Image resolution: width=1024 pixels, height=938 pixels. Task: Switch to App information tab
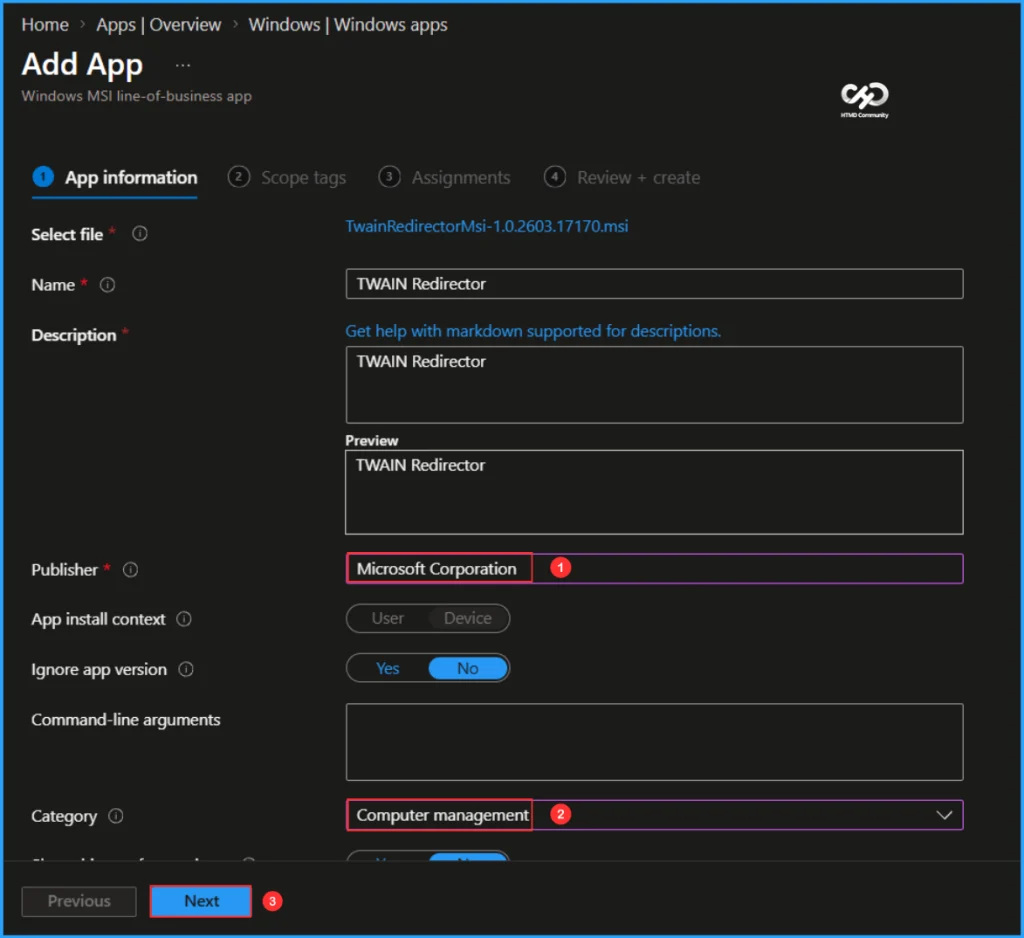click(115, 178)
